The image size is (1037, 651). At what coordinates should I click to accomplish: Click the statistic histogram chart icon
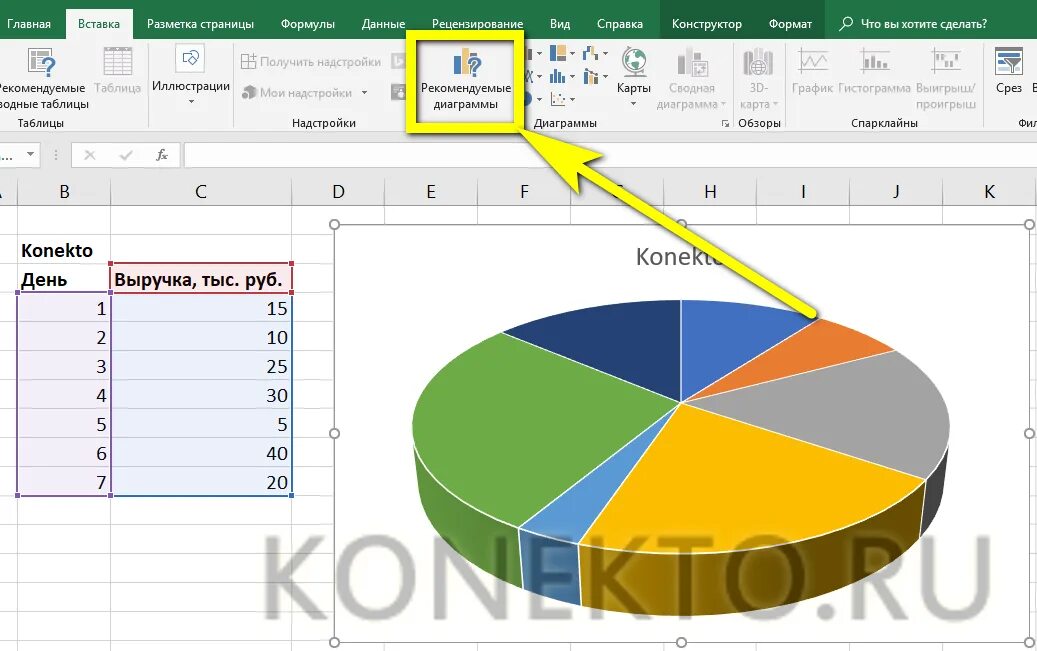[558, 77]
